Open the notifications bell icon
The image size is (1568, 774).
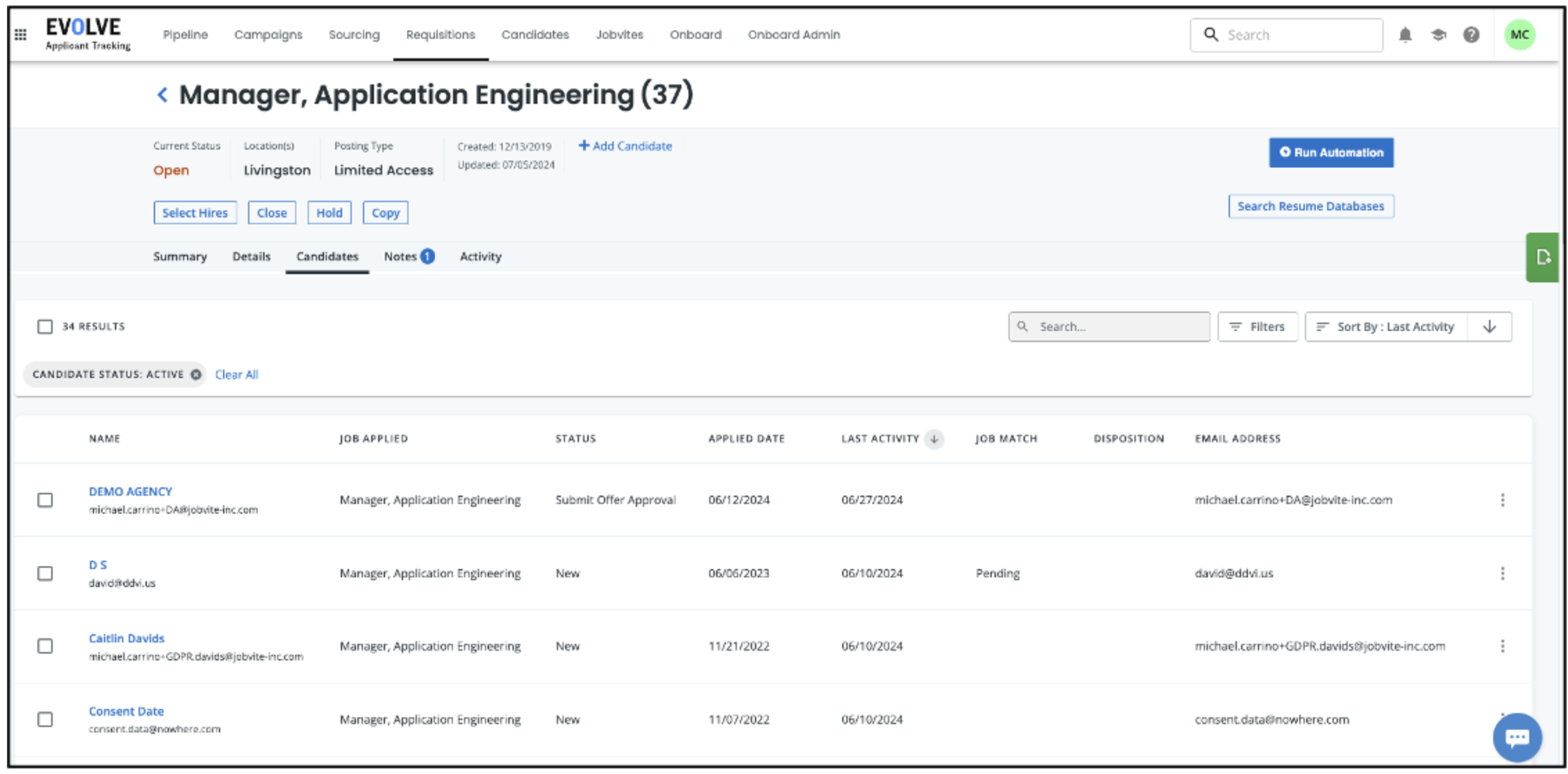(x=1405, y=35)
